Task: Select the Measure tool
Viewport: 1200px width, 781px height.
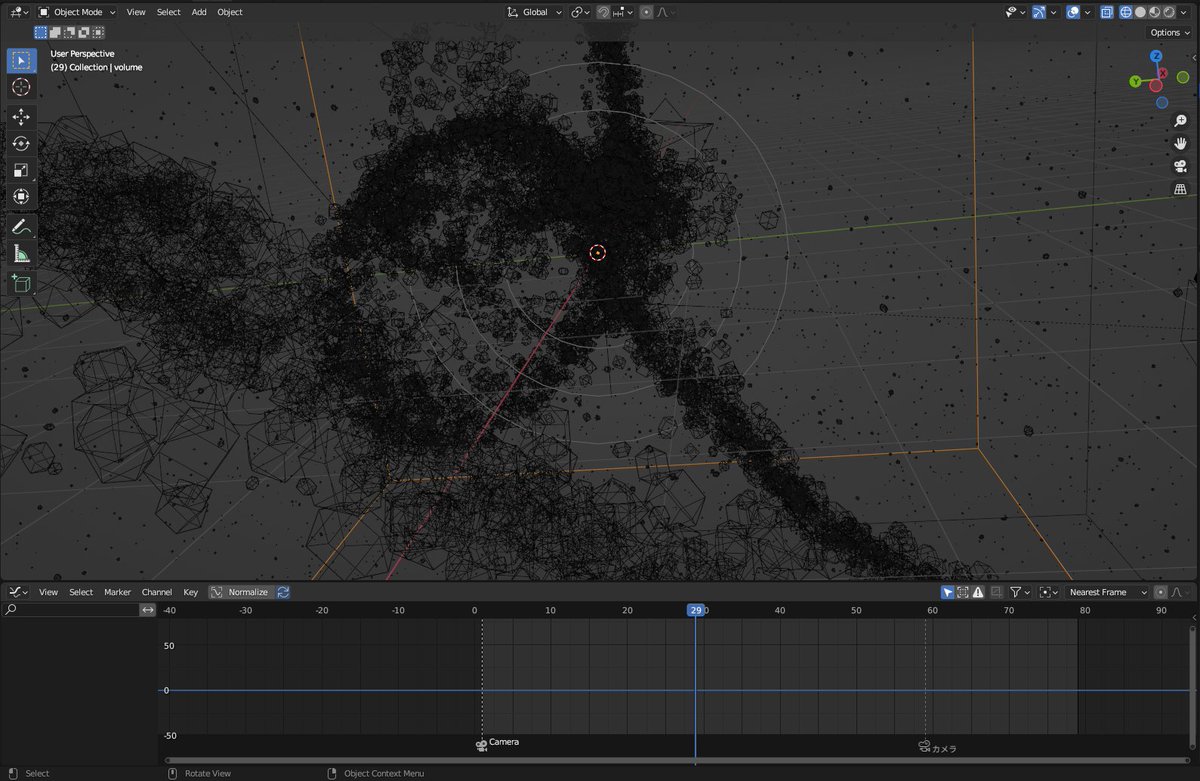Action: (x=21, y=255)
